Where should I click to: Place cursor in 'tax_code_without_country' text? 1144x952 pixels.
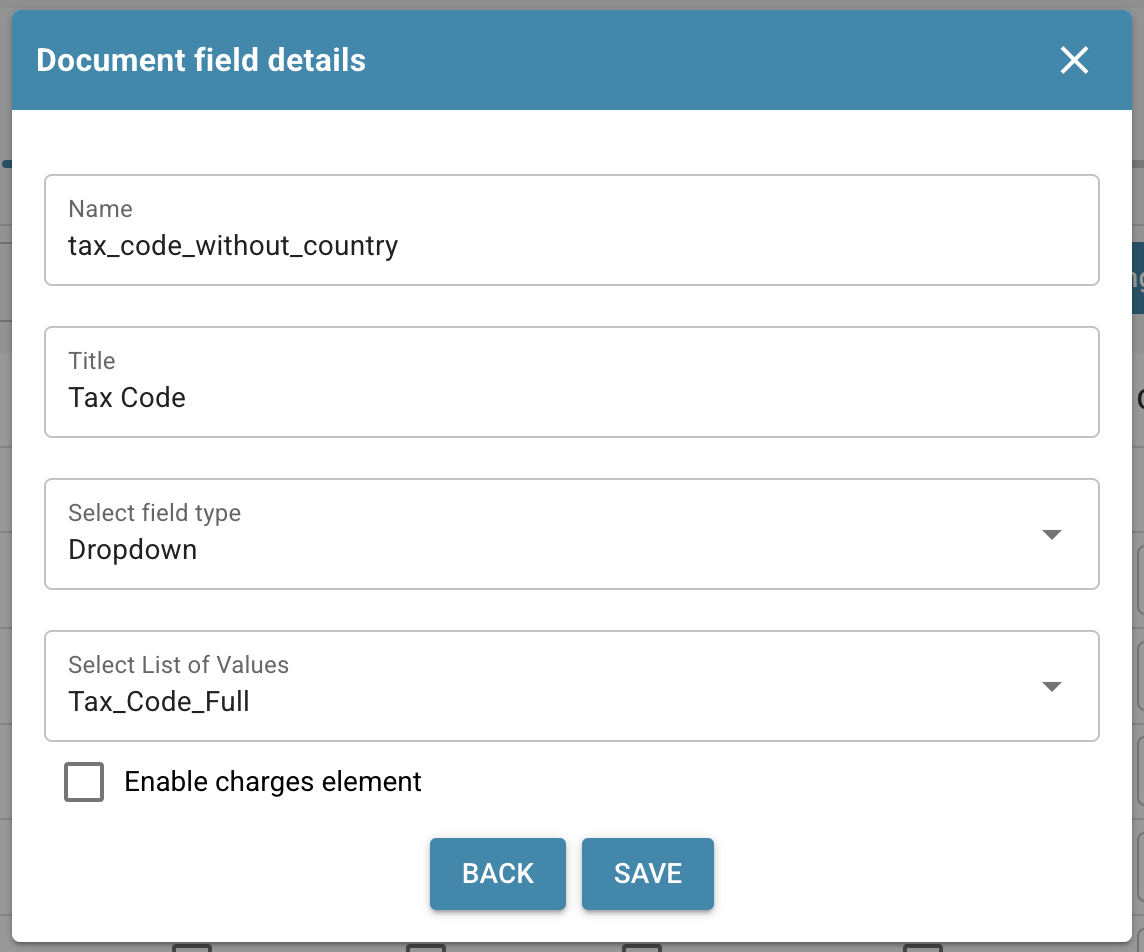pyautogui.click(x=233, y=246)
